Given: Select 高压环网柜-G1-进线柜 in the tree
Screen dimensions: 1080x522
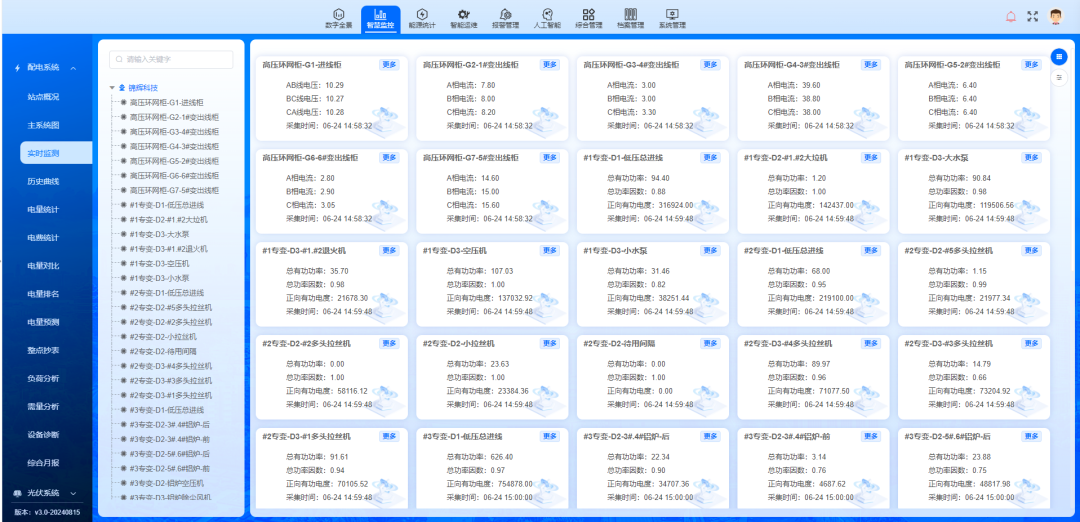Looking at the screenshot, I should tap(166, 102).
